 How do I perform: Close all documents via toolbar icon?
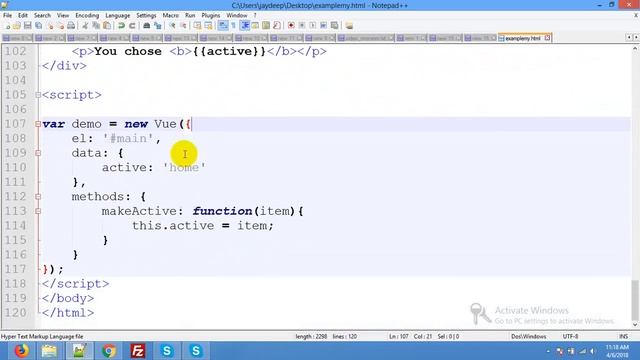(60, 26)
